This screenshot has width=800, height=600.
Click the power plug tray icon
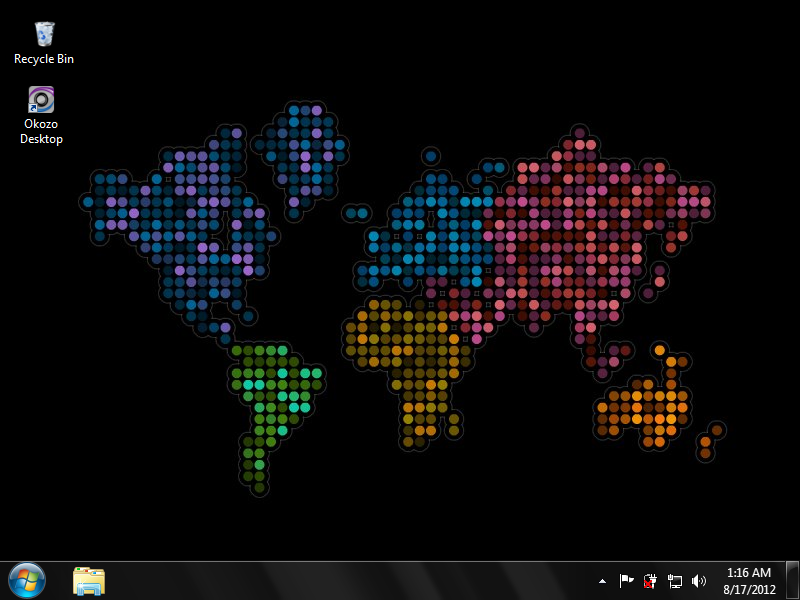(650, 581)
